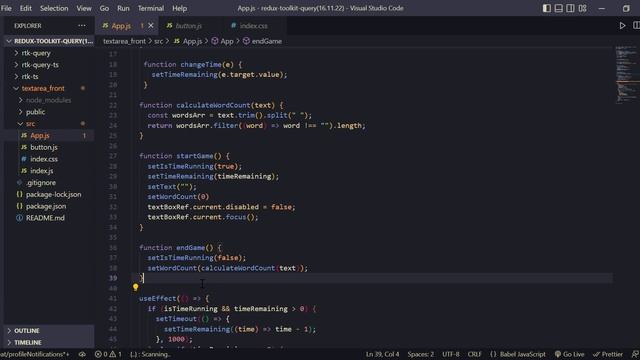Image resolution: width=640 pixels, height=360 pixels.
Task: Change indentation via Spaces: 2
Action: pos(420,354)
